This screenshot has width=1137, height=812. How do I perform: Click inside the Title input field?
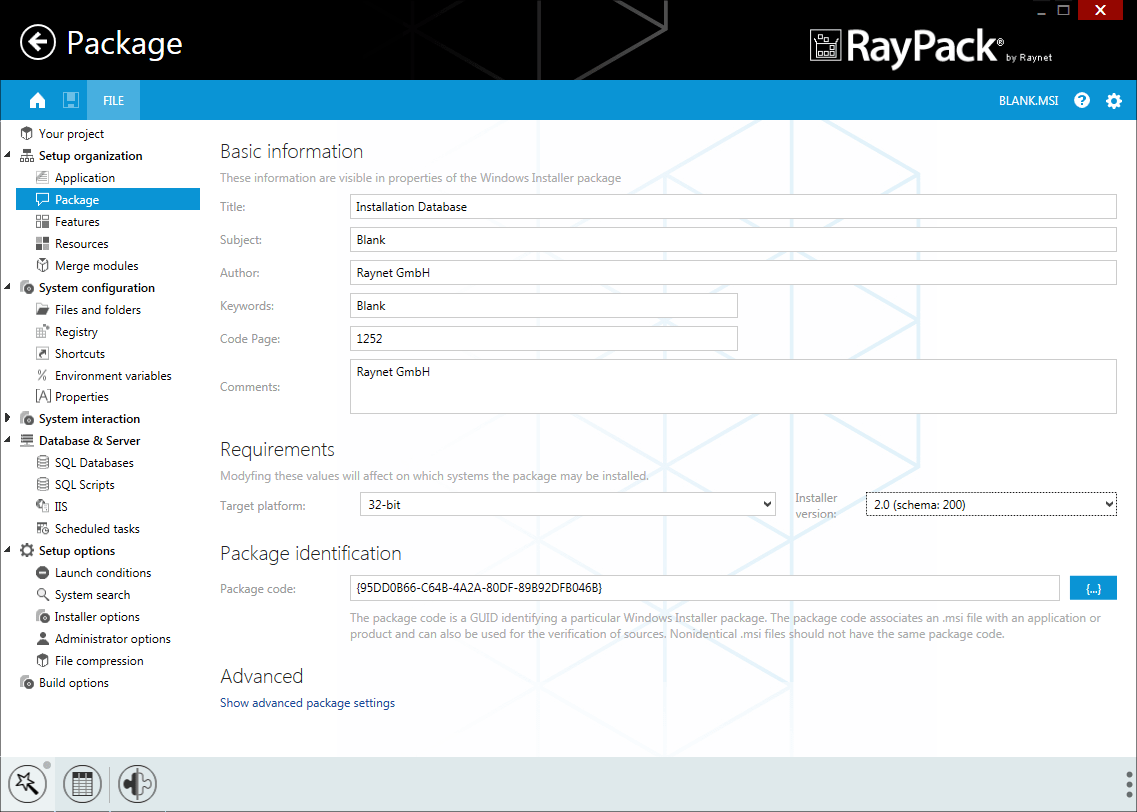(x=700, y=206)
